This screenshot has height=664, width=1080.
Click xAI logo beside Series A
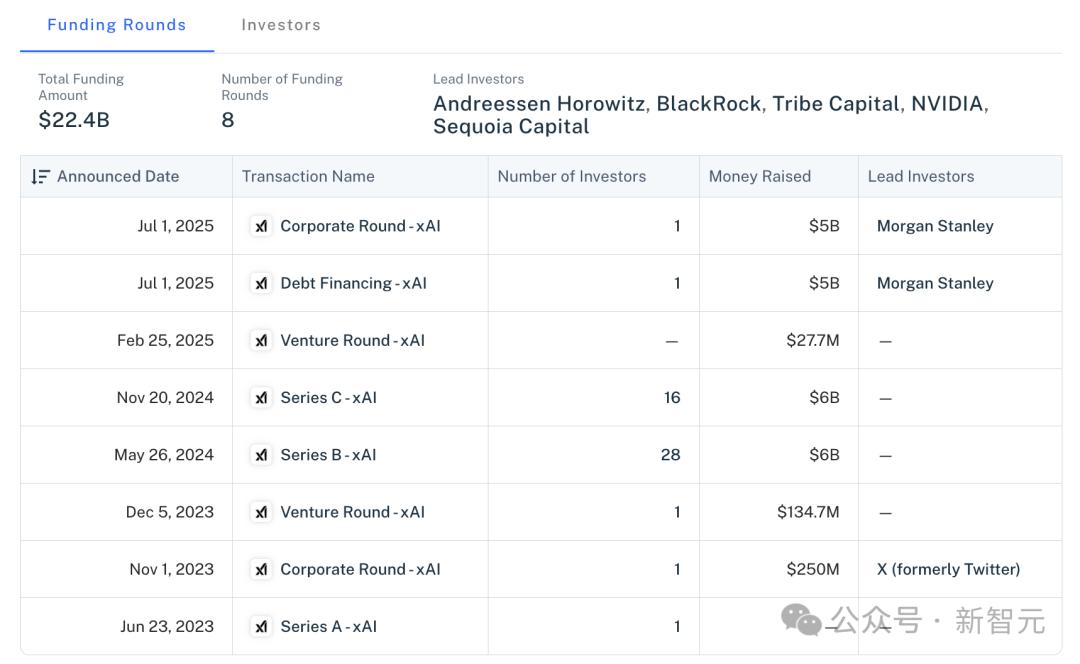(x=260, y=626)
